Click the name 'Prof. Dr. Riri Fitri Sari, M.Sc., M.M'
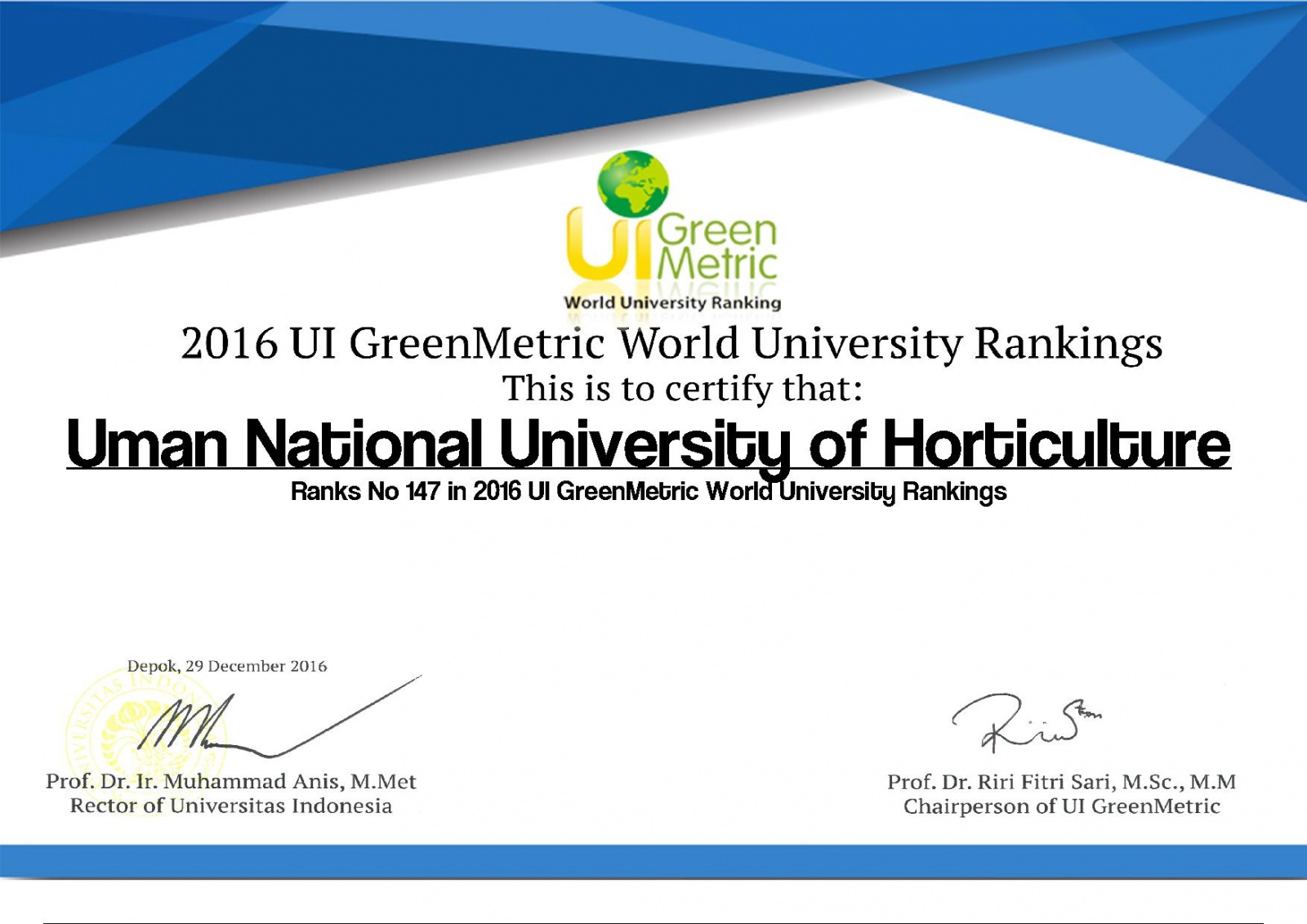This screenshot has width=1307, height=924. click(1061, 783)
